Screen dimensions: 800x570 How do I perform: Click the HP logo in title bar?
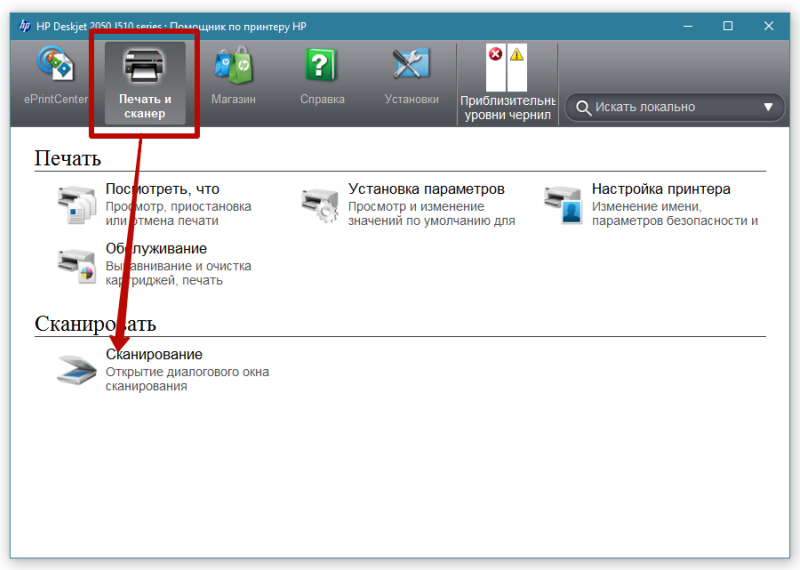click(x=24, y=25)
